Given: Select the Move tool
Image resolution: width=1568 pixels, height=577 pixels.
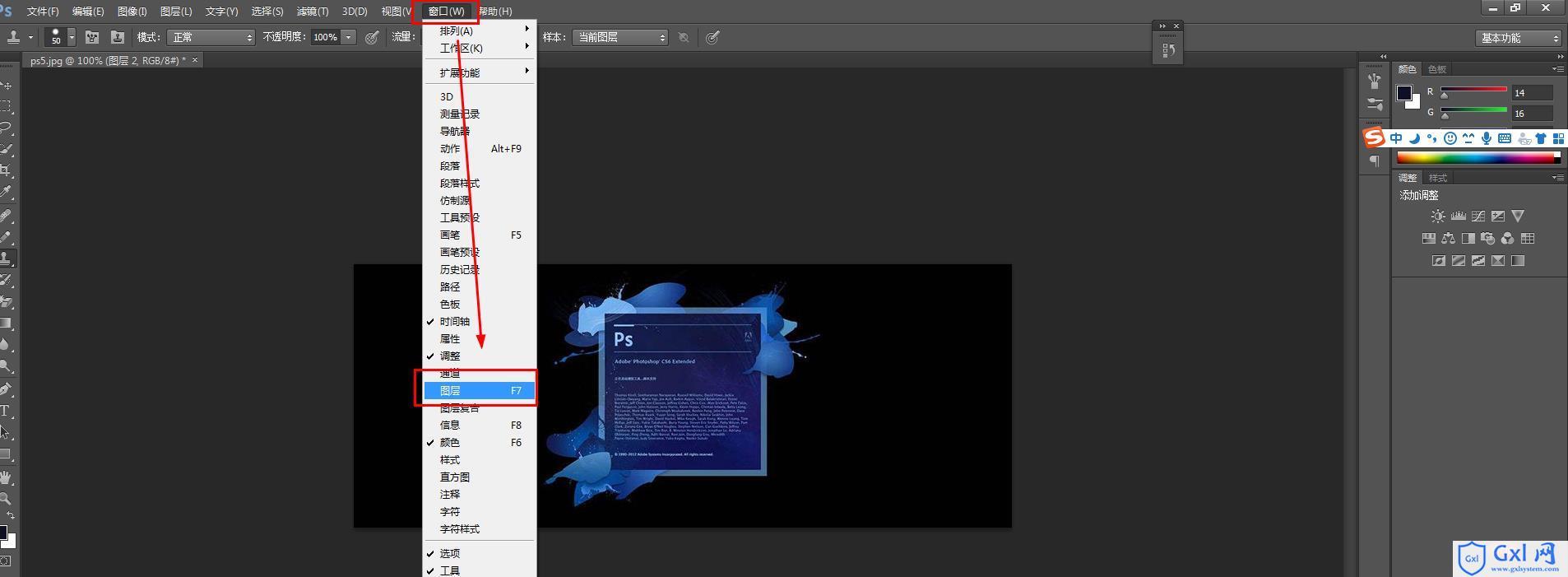Looking at the screenshot, I should 7,86.
